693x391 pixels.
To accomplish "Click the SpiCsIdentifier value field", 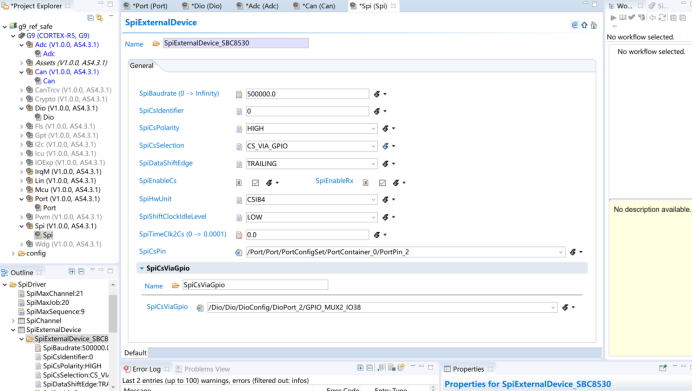I will click(x=307, y=111).
